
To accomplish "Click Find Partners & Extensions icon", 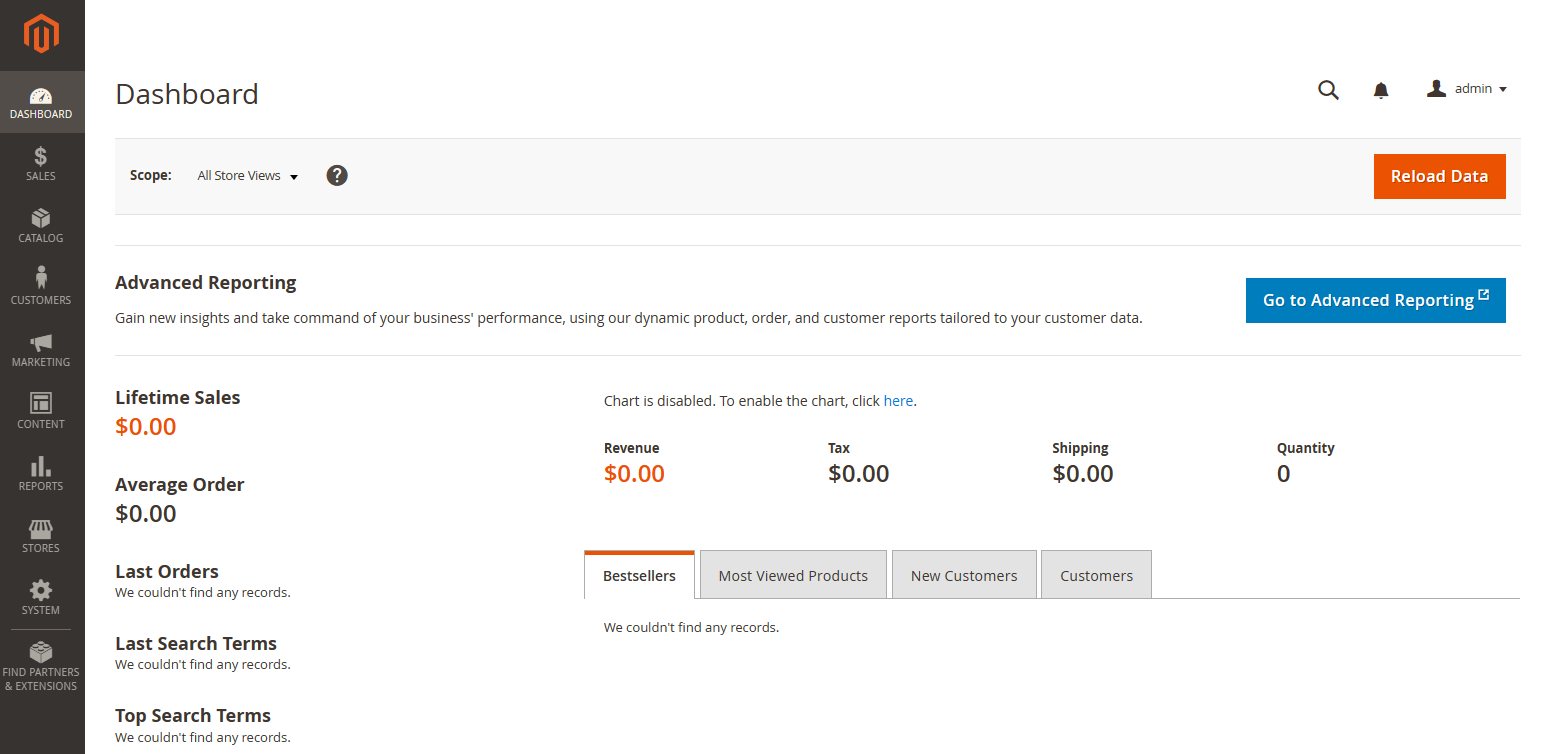I will point(41,666).
